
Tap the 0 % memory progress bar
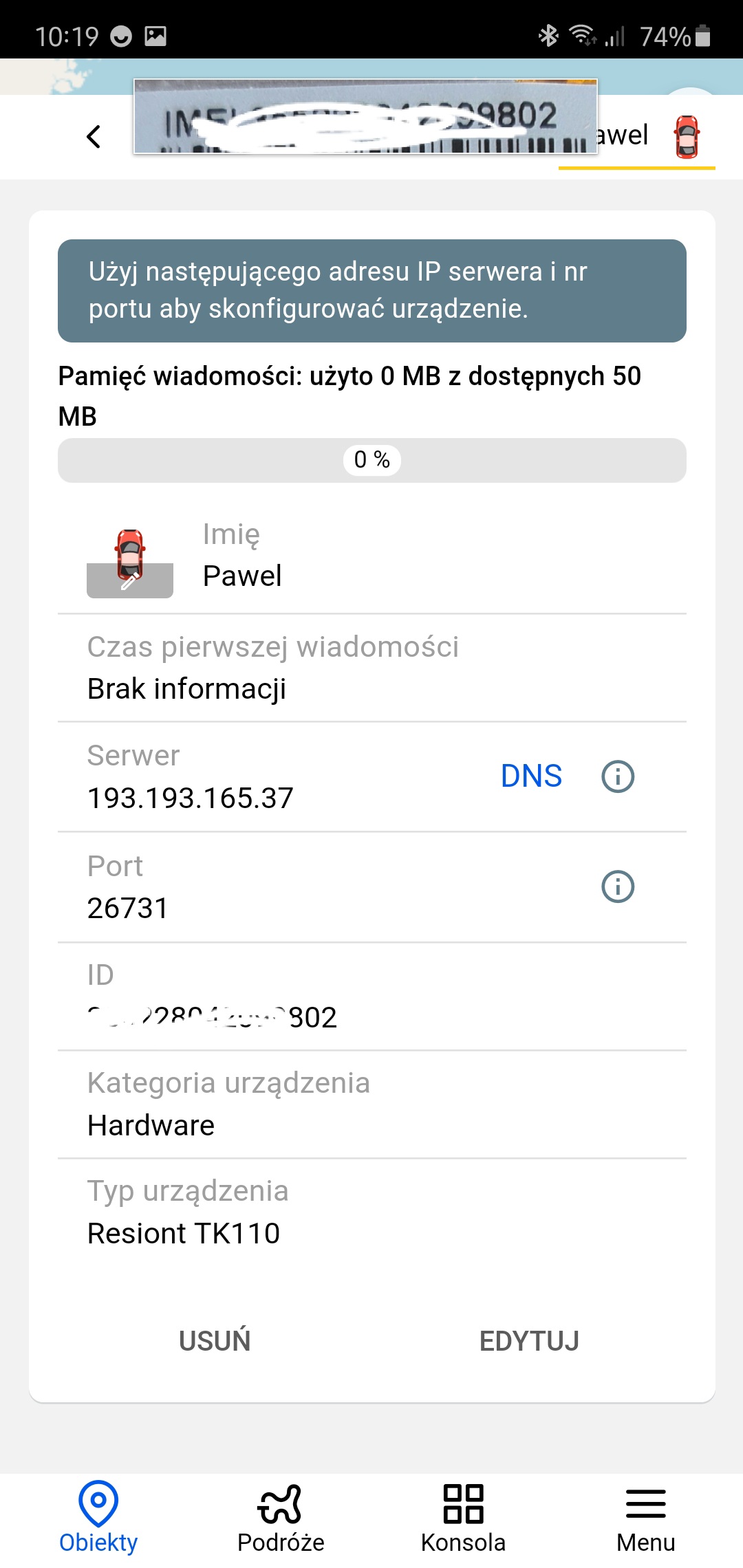[x=372, y=460]
